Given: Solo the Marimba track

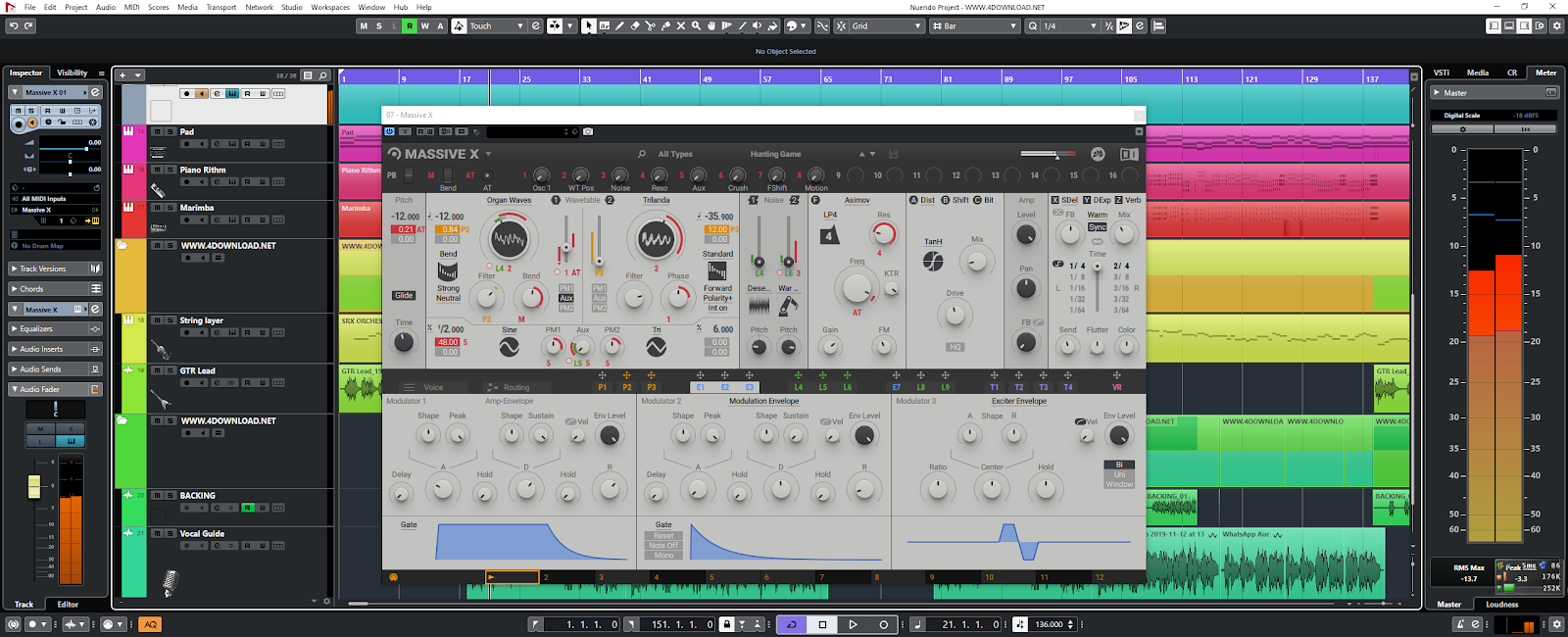Looking at the screenshot, I should [170, 208].
